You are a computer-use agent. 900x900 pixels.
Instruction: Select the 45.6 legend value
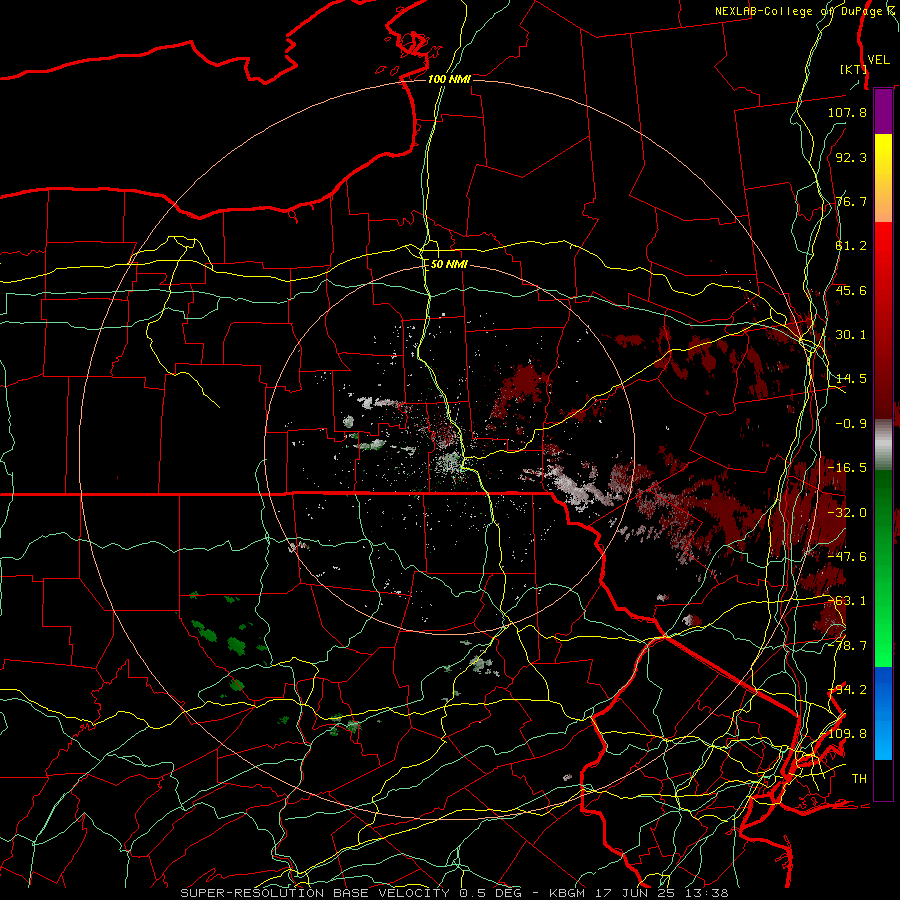(851, 290)
